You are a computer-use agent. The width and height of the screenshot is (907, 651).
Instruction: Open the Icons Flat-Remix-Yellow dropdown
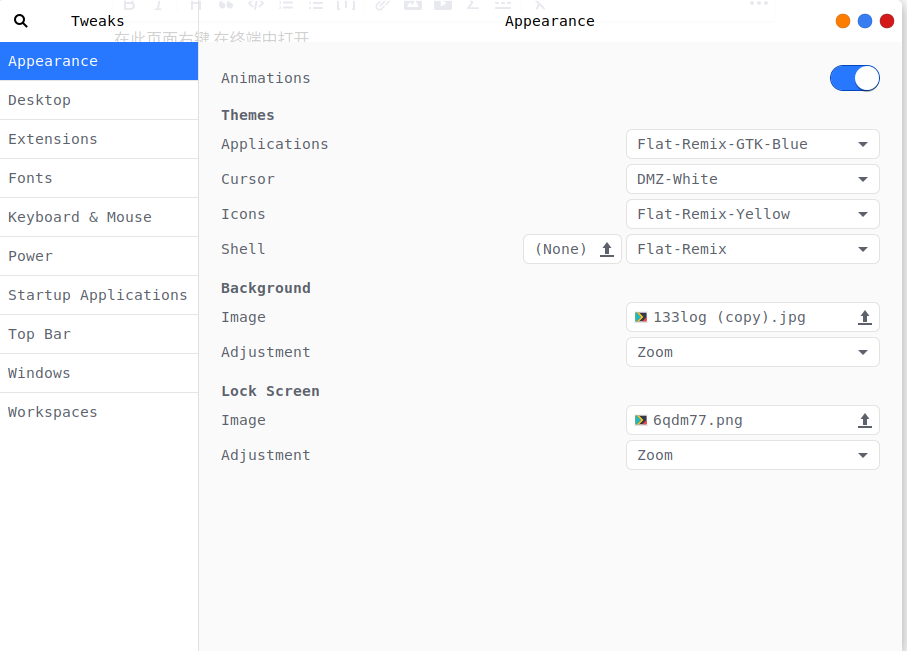(x=752, y=214)
